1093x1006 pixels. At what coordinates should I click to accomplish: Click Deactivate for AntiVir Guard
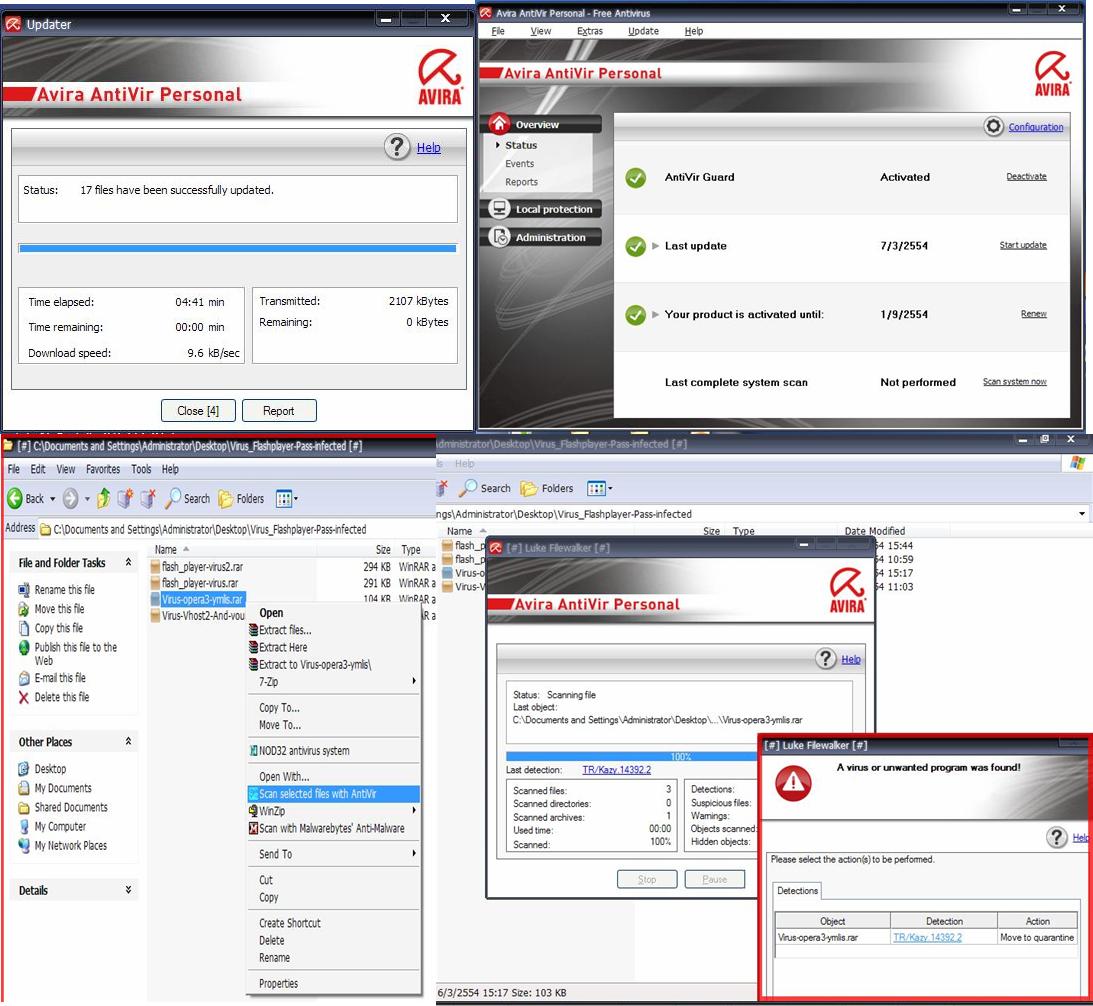(x=1026, y=176)
